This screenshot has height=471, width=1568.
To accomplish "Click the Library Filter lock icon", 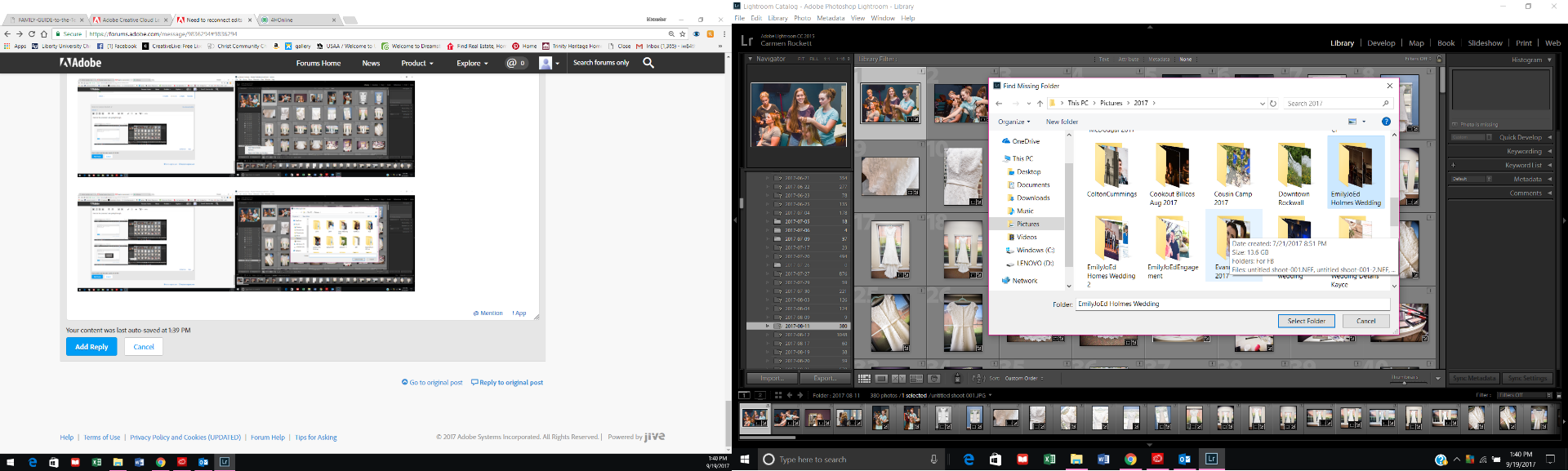I will [1439, 59].
